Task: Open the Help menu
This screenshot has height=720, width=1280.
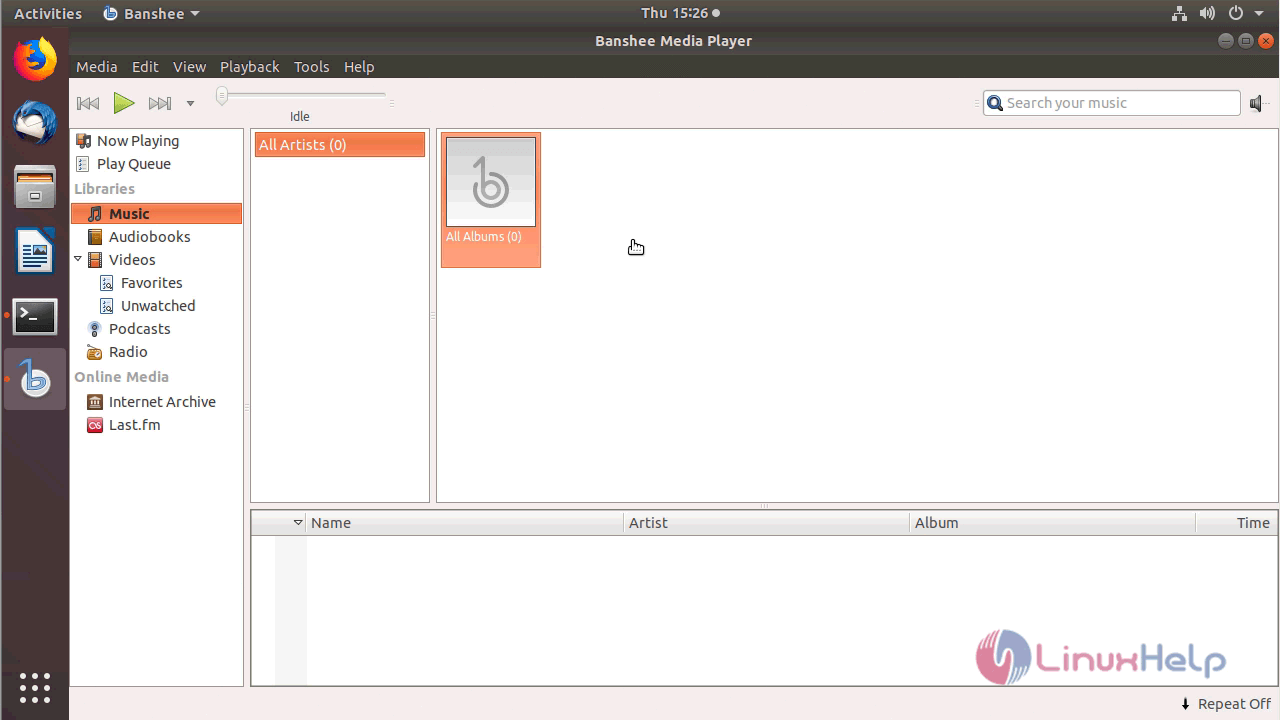Action: point(359,67)
